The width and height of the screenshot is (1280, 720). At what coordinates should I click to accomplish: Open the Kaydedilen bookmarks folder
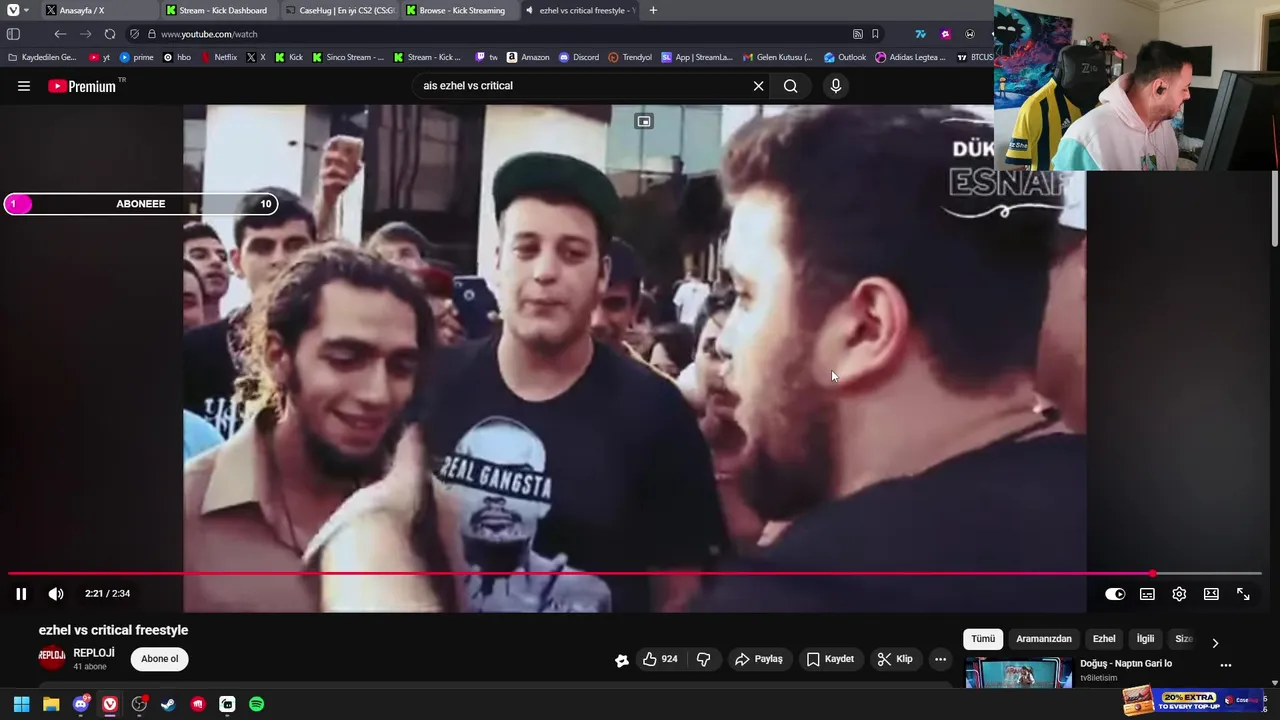coord(42,57)
